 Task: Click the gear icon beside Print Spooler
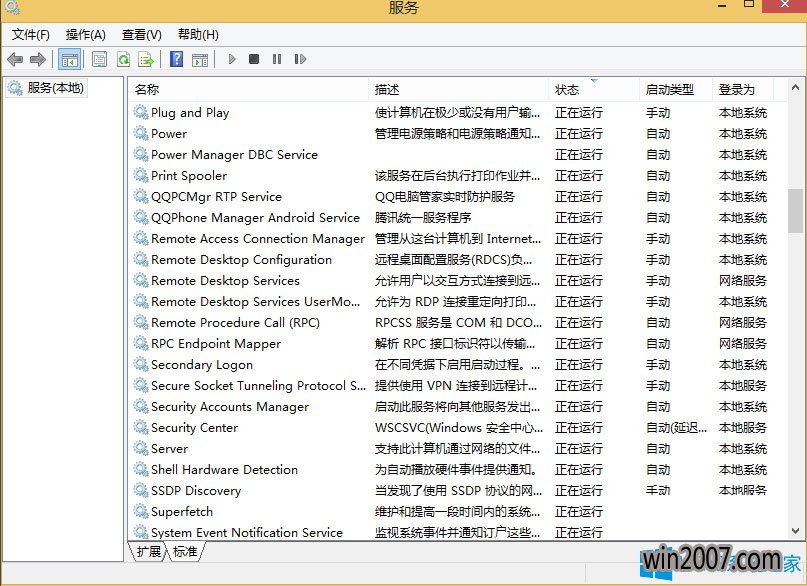pos(141,175)
